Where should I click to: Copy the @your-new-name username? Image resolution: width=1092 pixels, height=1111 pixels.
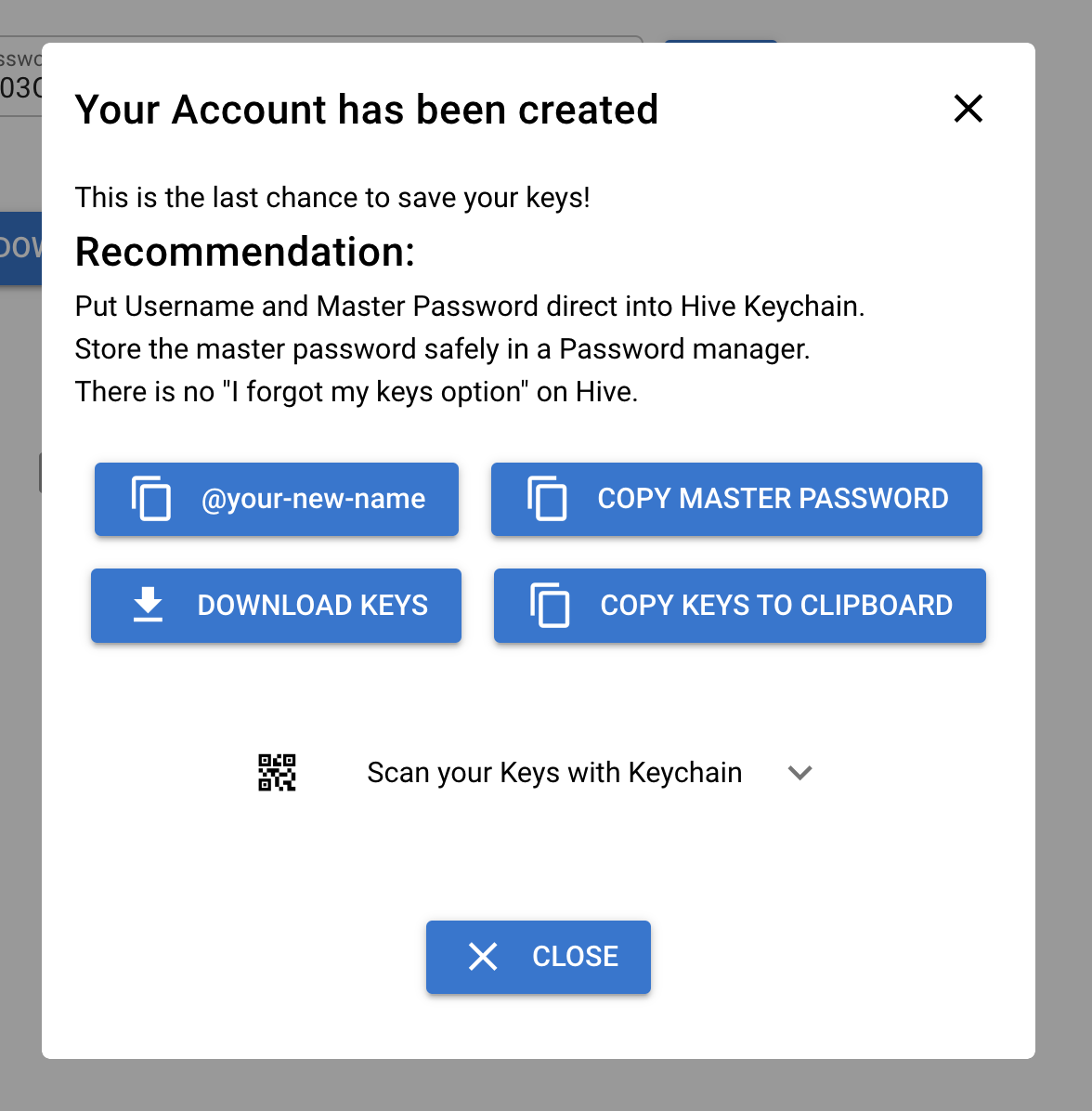[276, 499]
